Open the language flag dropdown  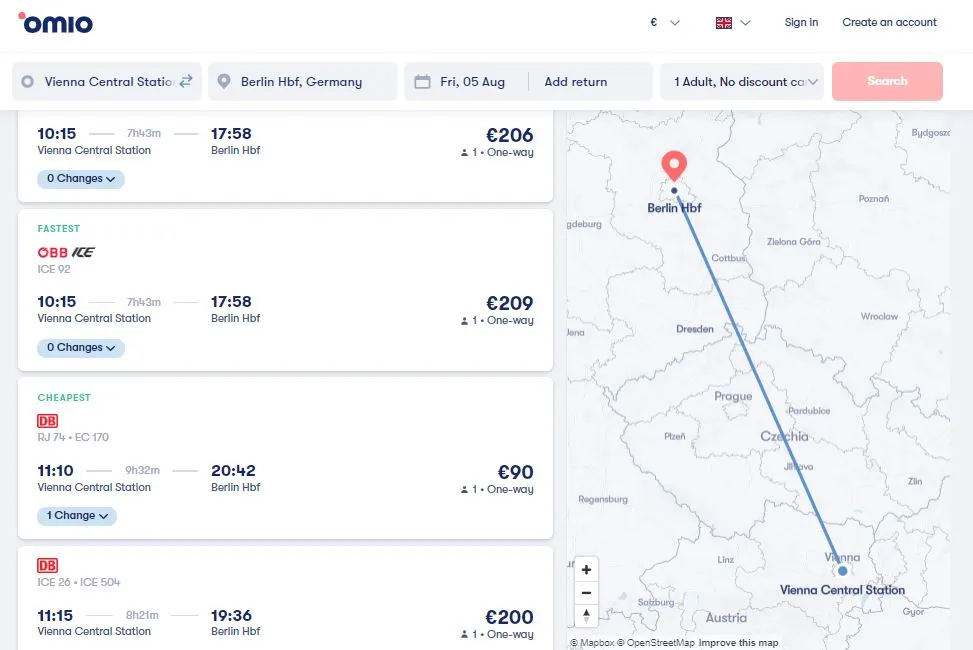[x=733, y=22]
